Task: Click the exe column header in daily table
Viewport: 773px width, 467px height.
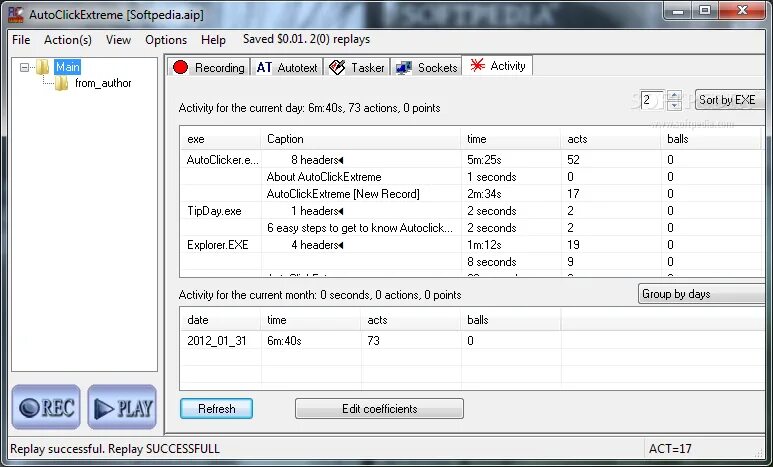Action: [220, 139]
